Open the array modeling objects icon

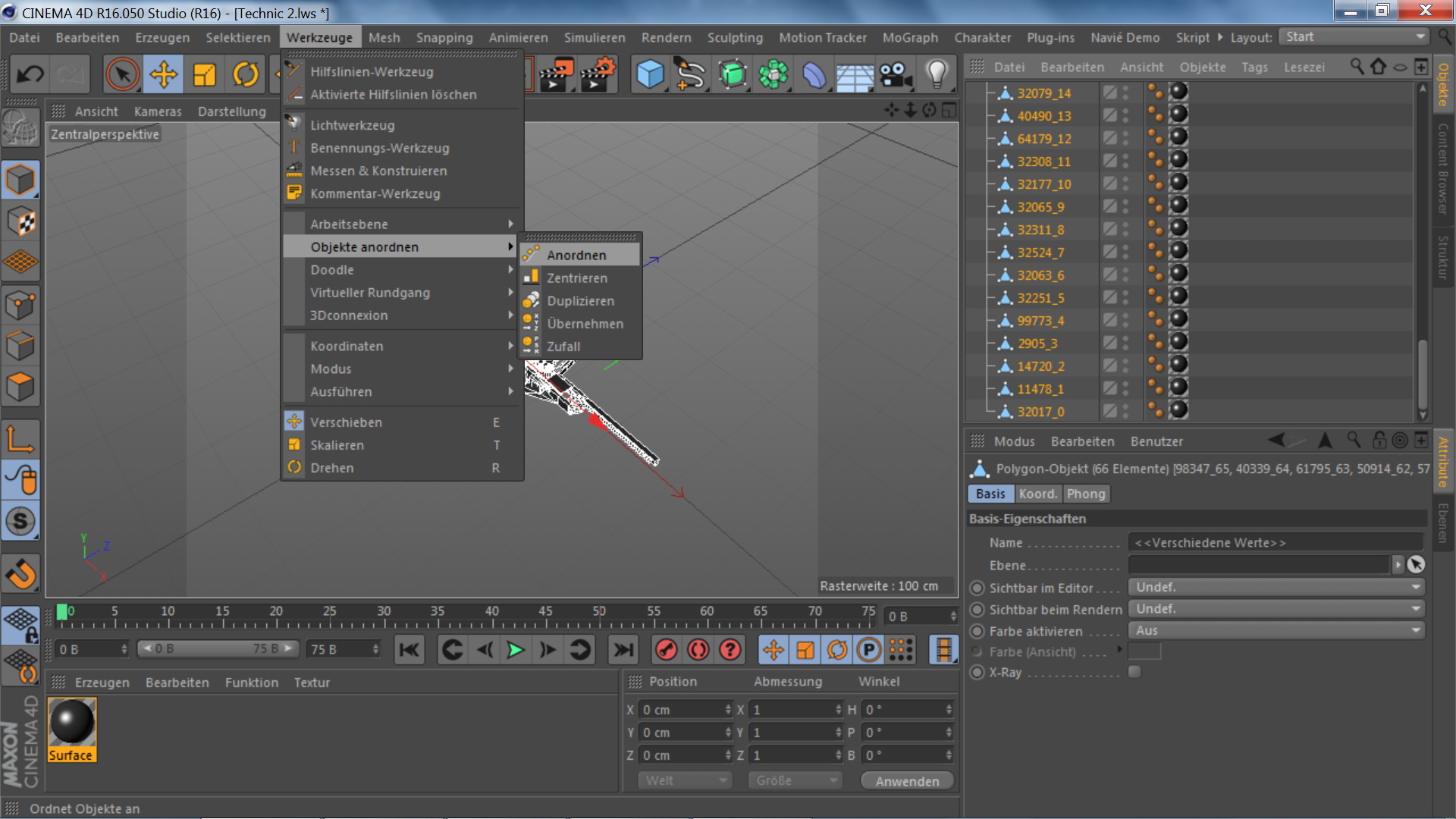tap(773, 74)
